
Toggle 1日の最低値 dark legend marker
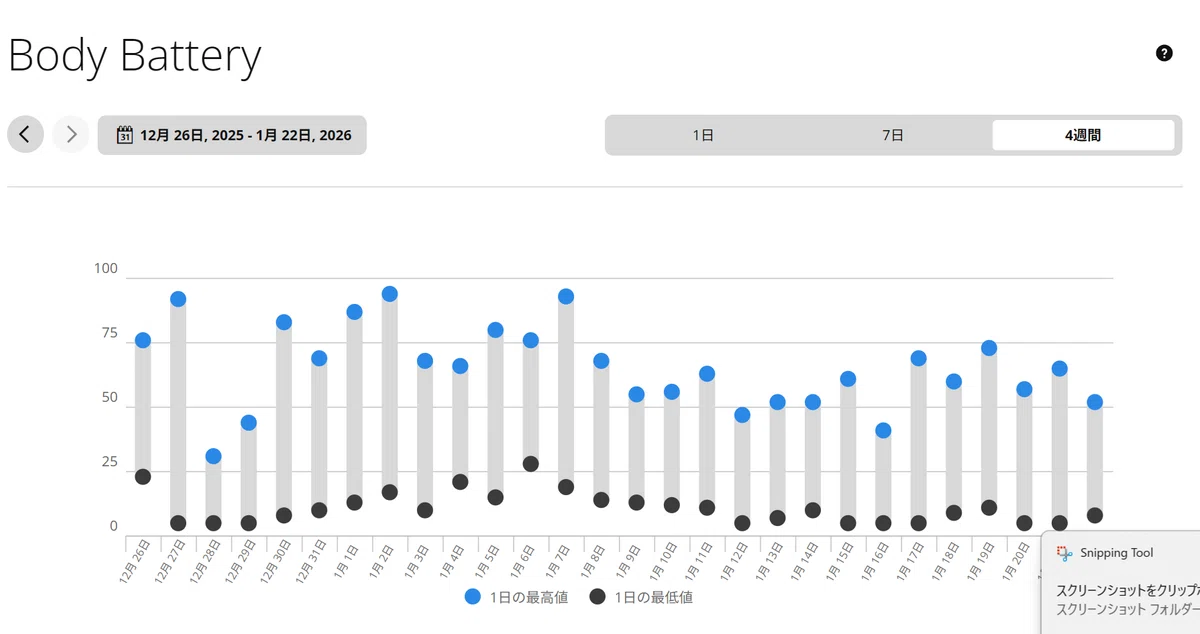(x=598, y=597)
